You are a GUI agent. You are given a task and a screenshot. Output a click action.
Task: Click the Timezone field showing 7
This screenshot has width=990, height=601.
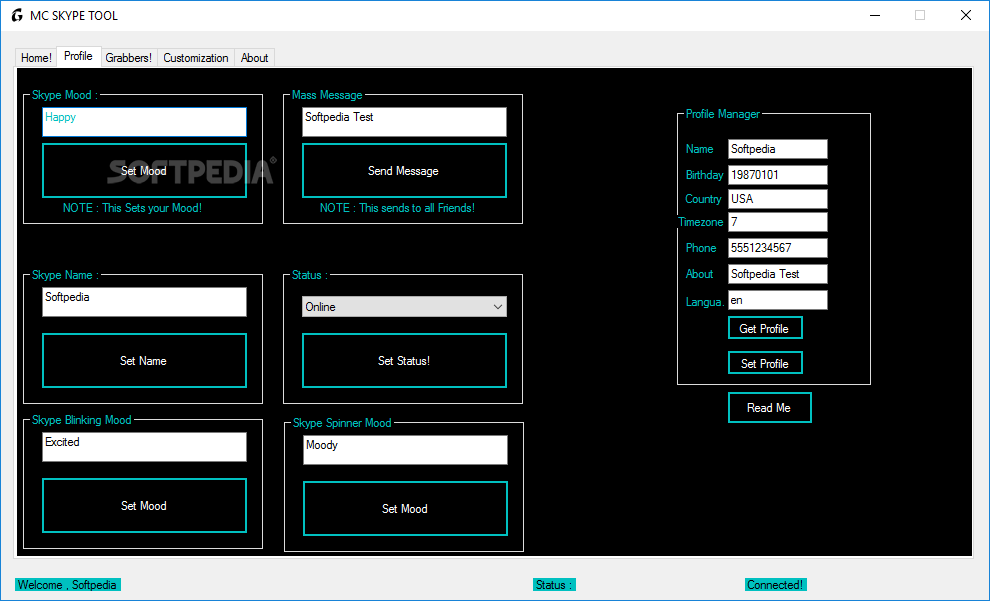point(777,222)
